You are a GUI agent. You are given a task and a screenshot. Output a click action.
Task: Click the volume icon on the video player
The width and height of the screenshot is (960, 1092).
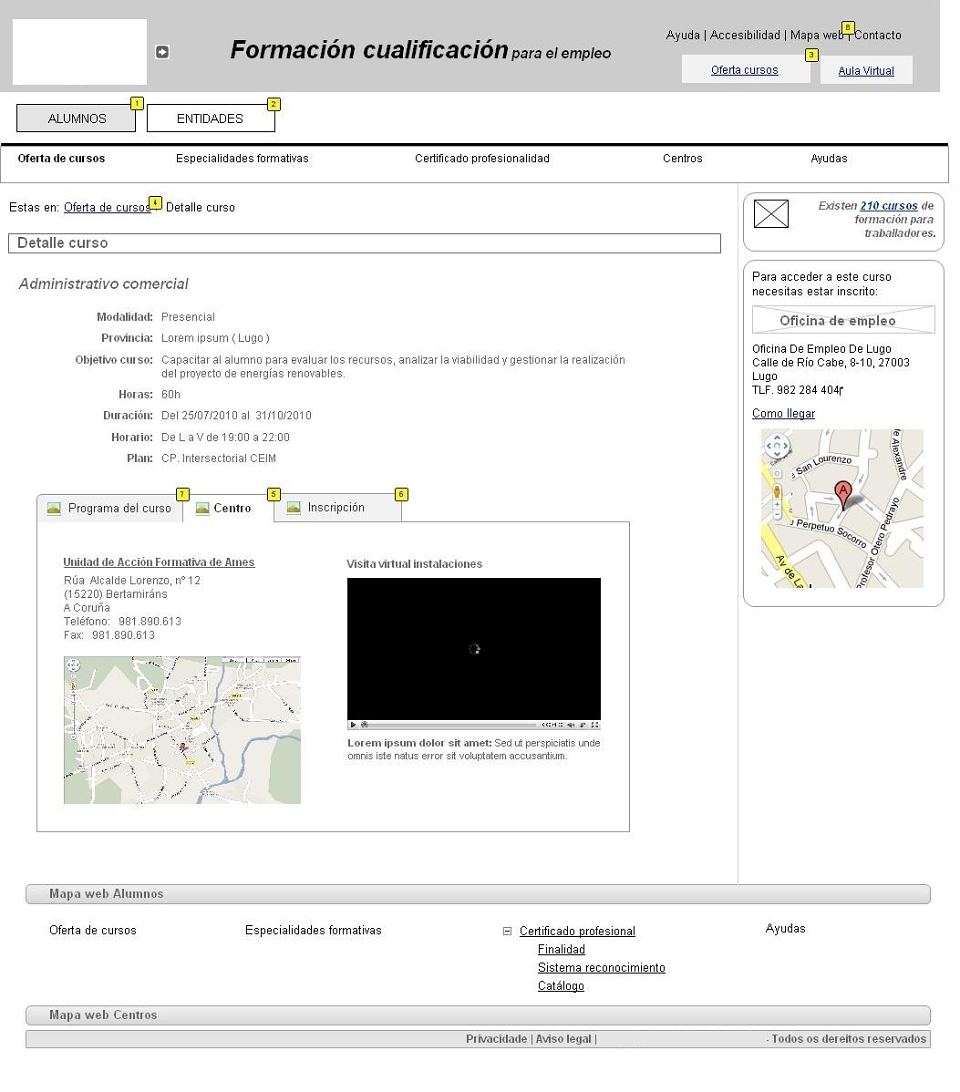[571, 725]
